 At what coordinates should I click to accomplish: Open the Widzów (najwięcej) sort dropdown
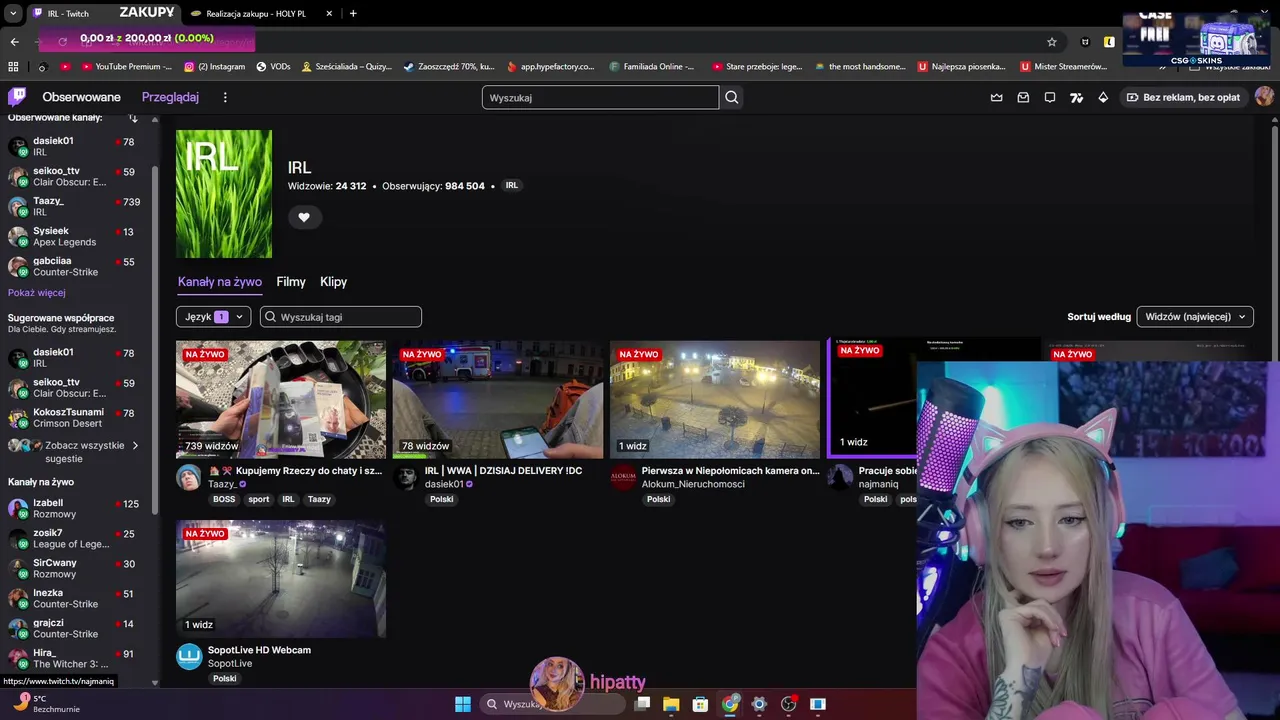1195,317
